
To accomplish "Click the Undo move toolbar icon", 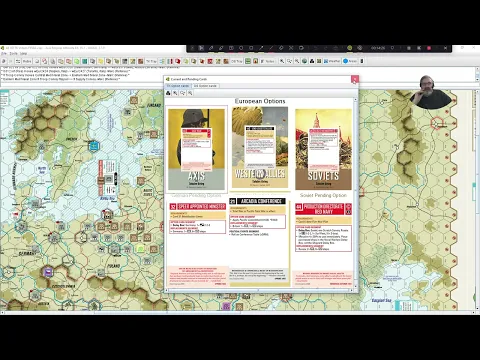I will (x=4, y=61).
